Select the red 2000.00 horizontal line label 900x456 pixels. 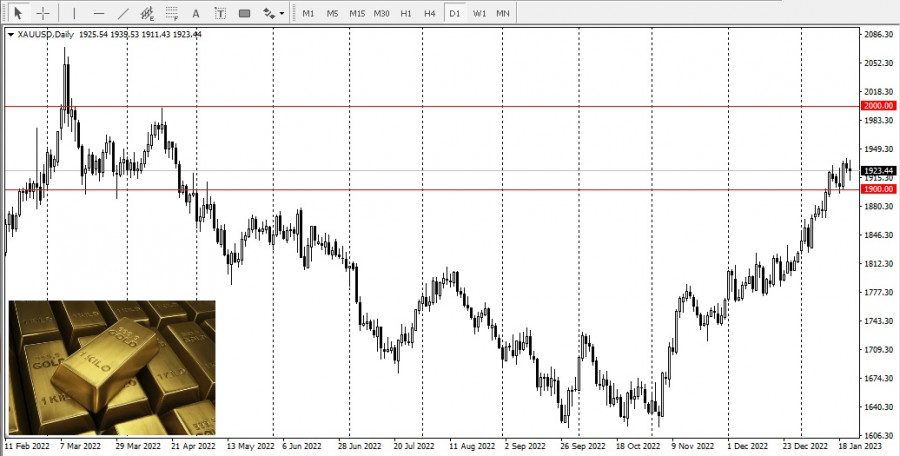tap(878, 106)
